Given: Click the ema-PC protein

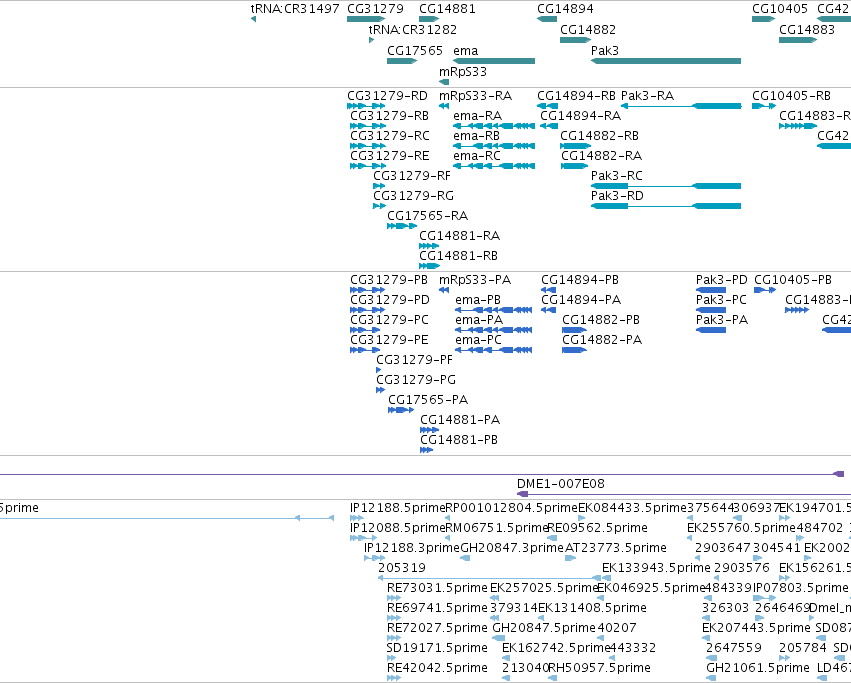Looking at the screenshot, I should tap(493, 350).
